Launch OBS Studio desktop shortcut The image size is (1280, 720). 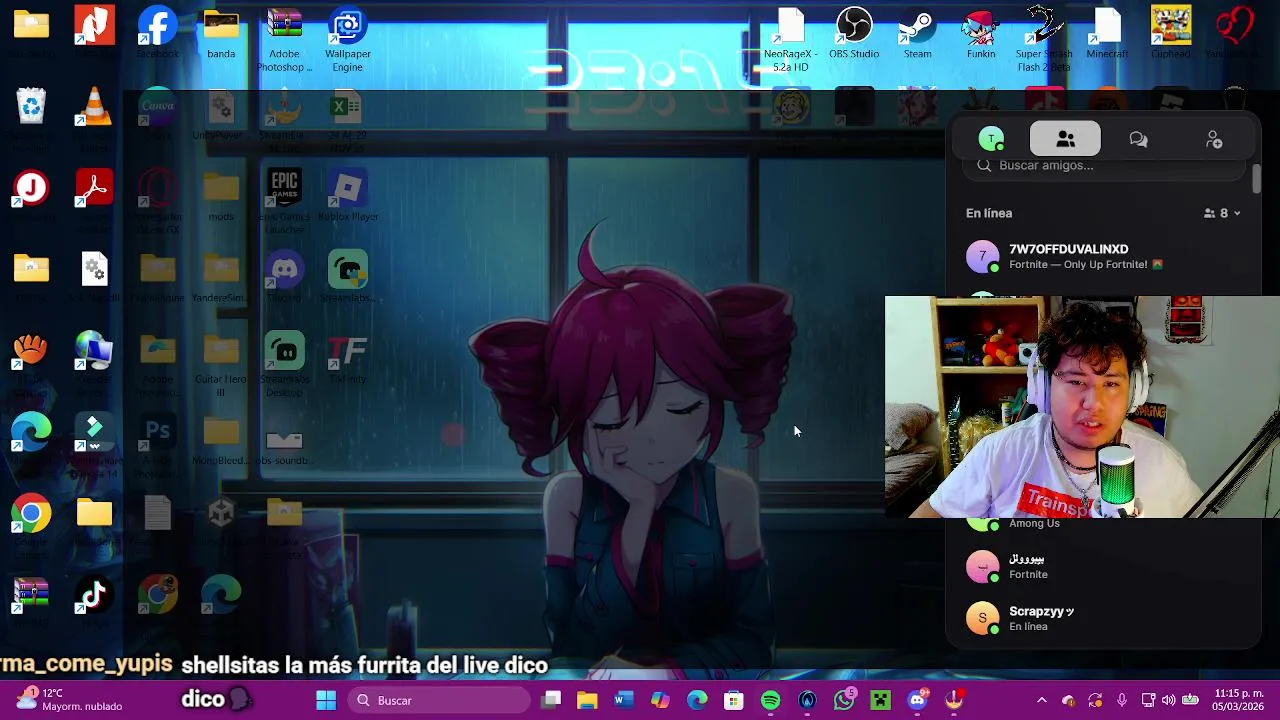(854, 33)
